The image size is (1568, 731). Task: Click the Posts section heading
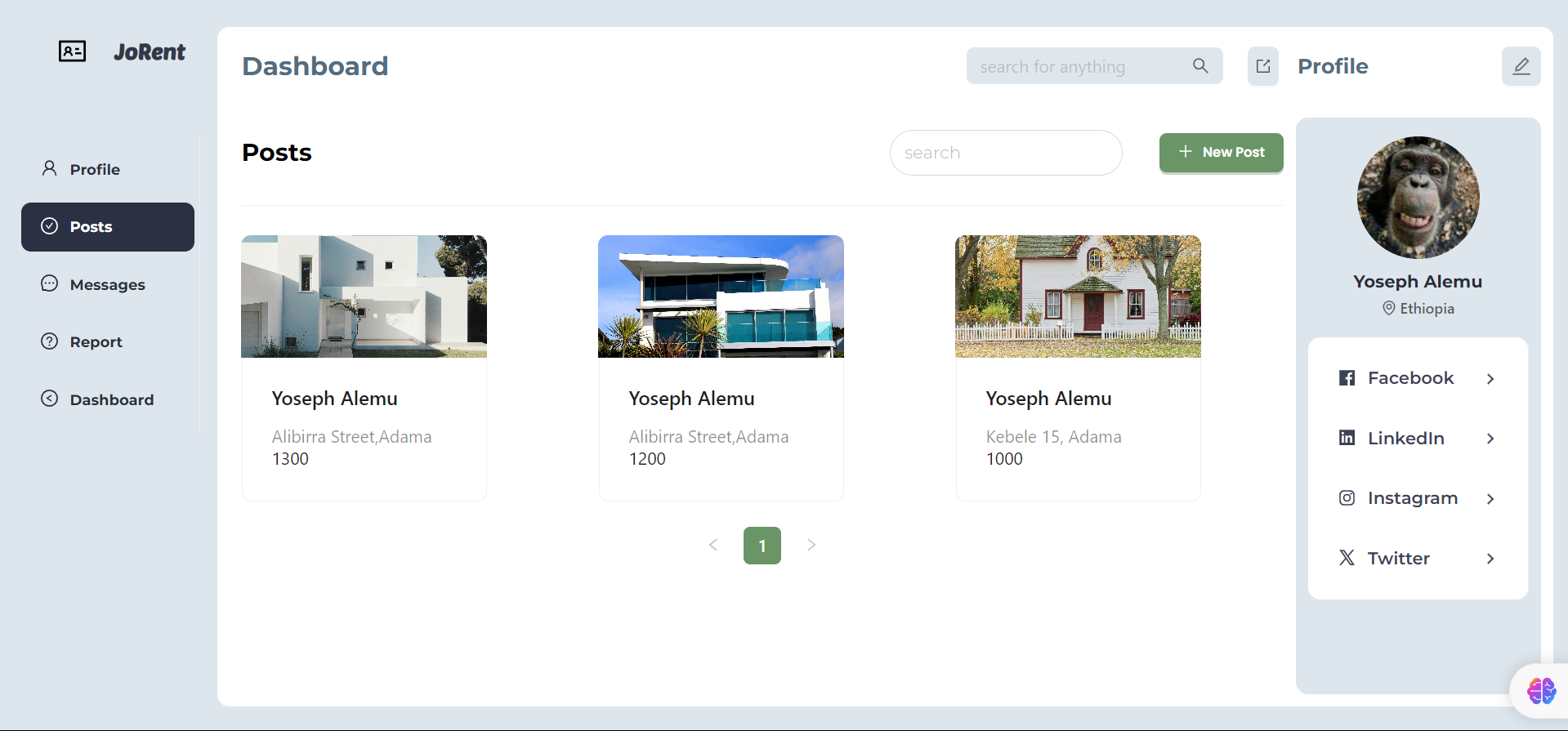pos(277,153)
